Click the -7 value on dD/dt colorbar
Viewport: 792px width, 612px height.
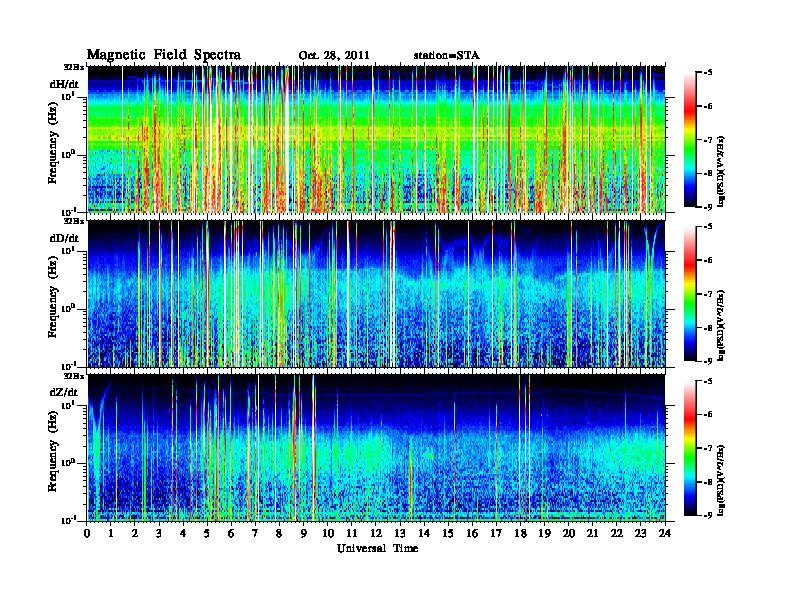coord(708,293)
